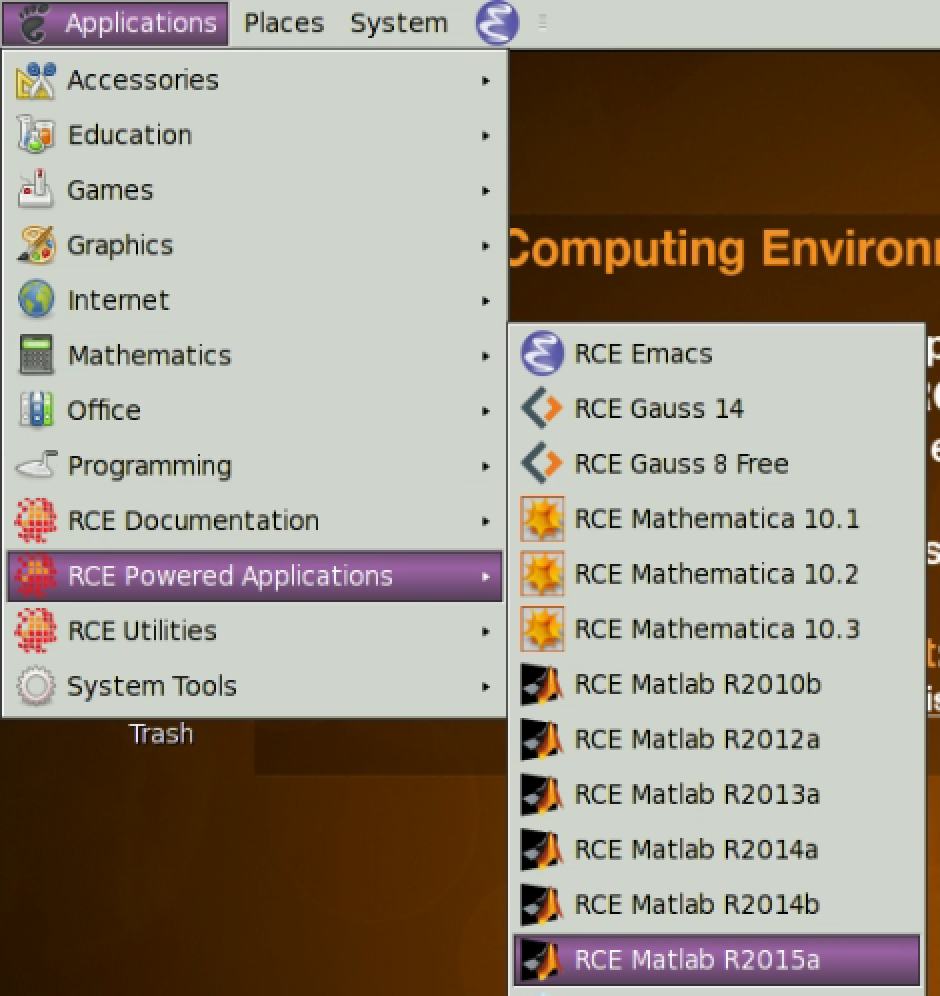The image size is (940, 996).
Task: Click the Graphics paint palette icon
Action: (x=36, y=245)
